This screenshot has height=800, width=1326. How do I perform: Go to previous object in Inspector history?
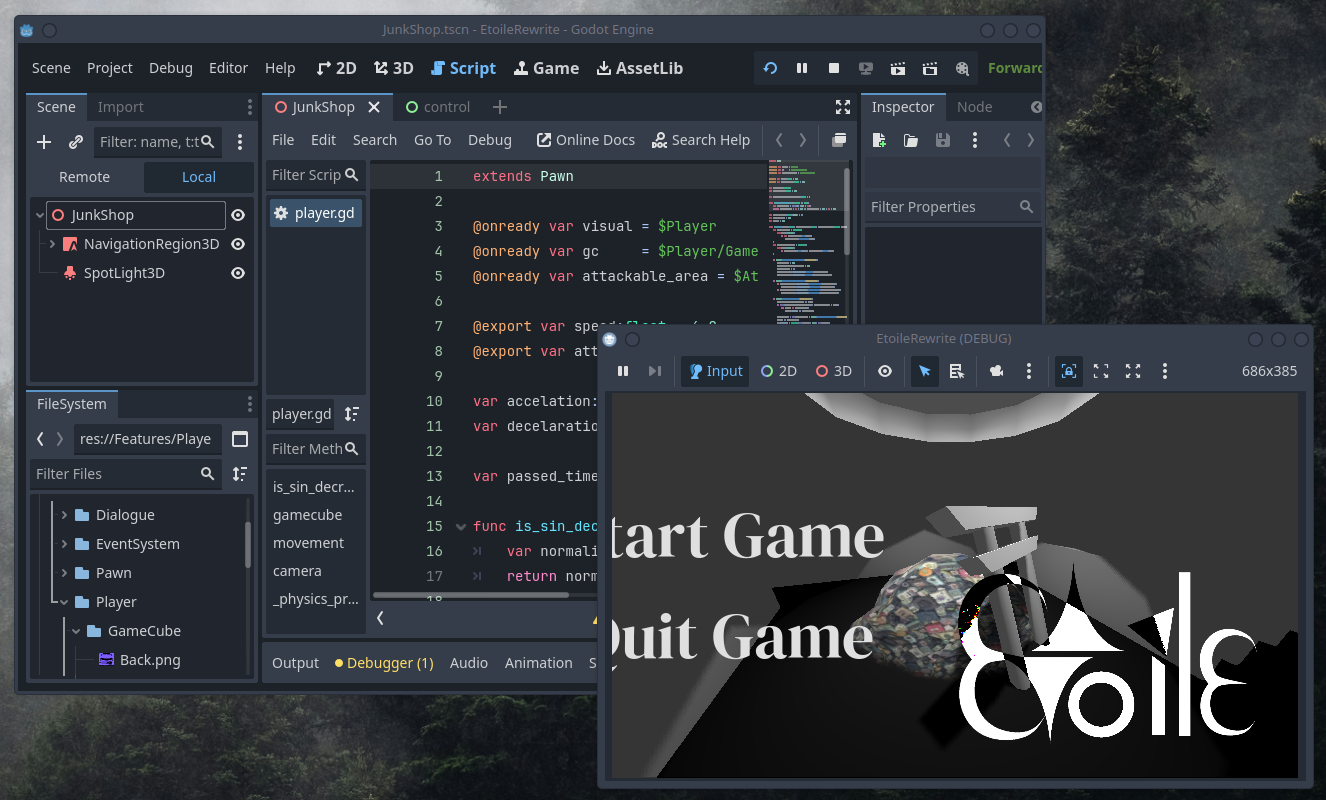click(1008, 140)
